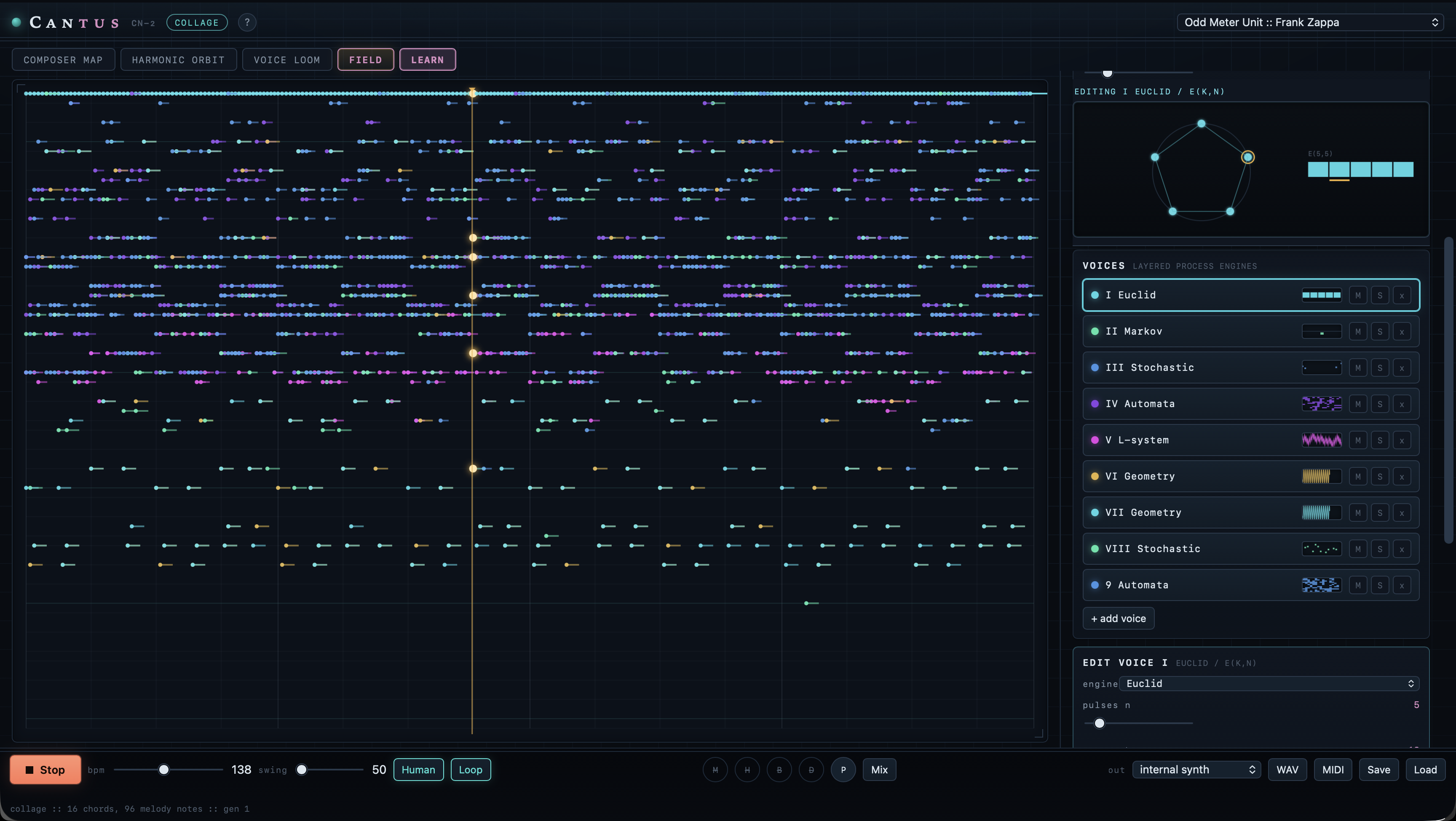The image size is (1456, 821).
Task: Remove the III Stochastic voice
Action: click(1402, 368)
